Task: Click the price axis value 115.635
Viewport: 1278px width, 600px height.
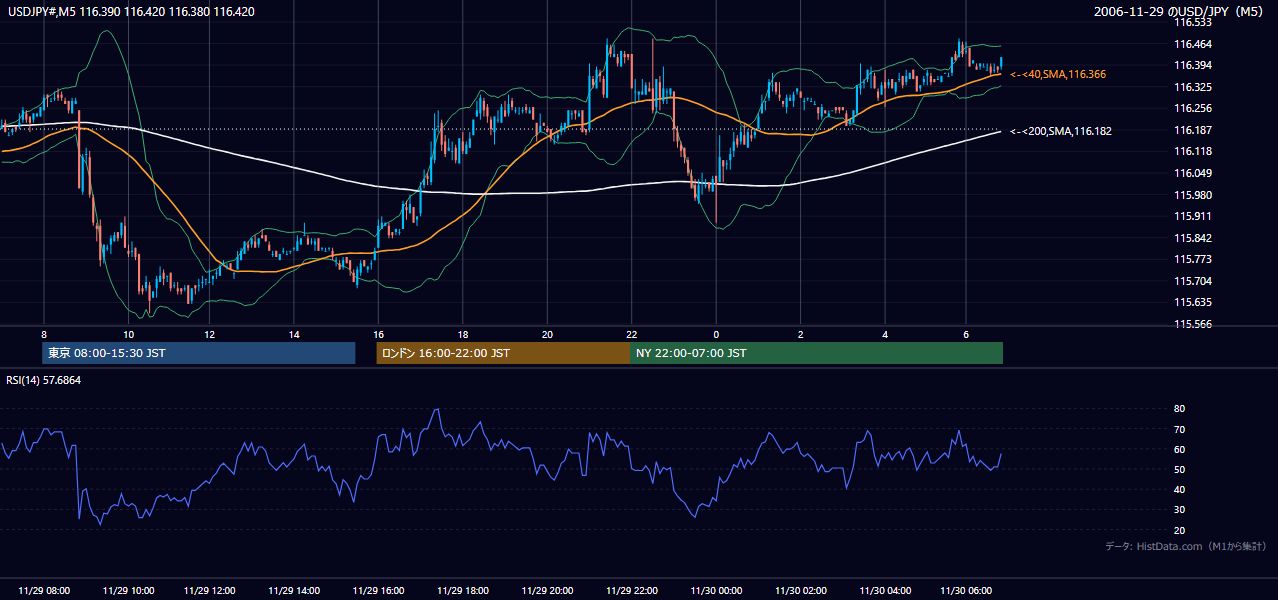Action: coord(1193,302)
